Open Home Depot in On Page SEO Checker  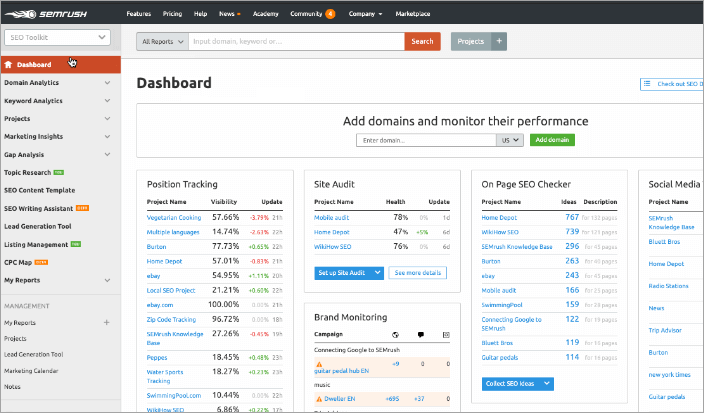click(499, 218)
